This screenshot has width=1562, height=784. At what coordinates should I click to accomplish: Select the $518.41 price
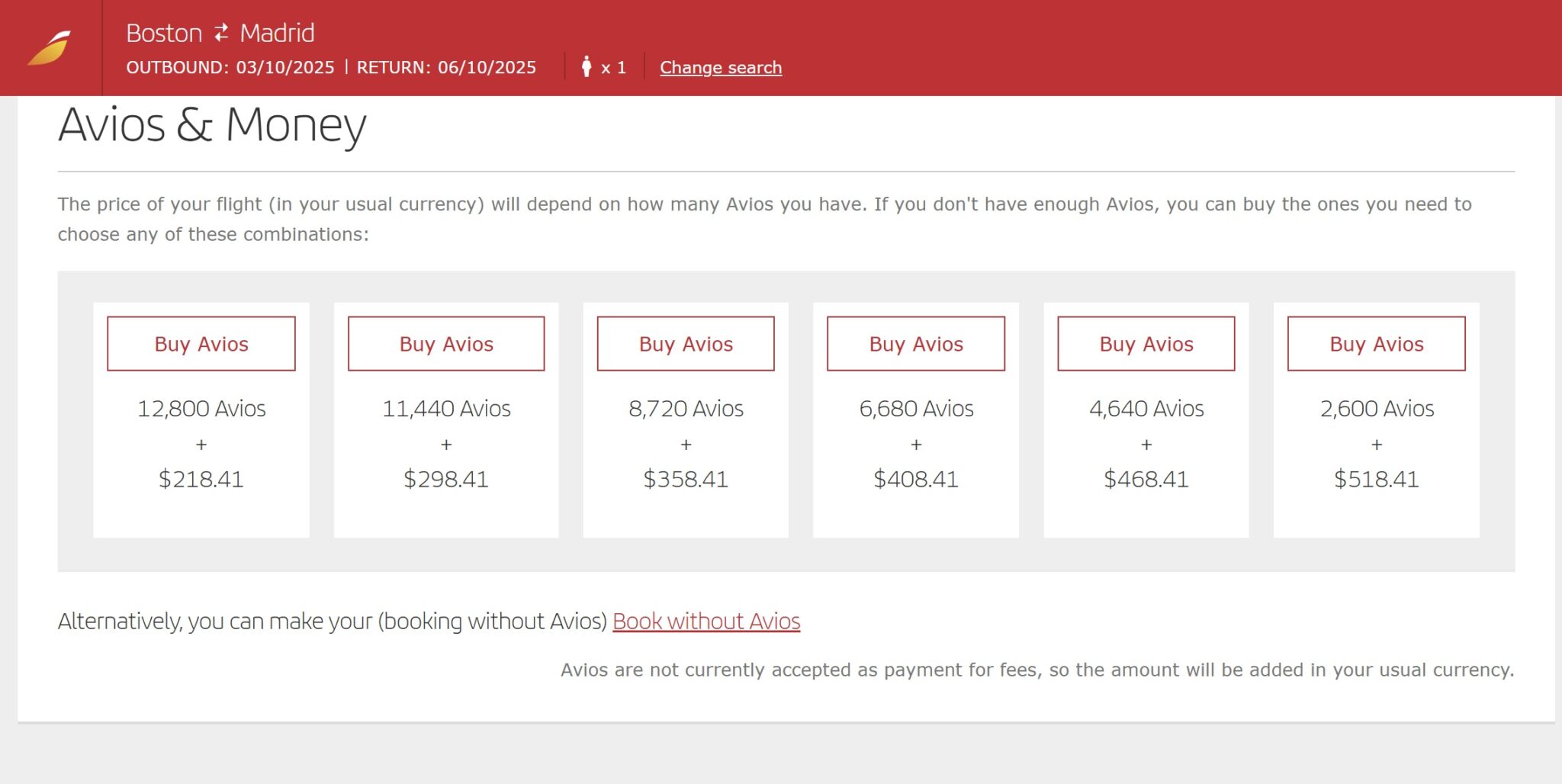pos(1377,479)
